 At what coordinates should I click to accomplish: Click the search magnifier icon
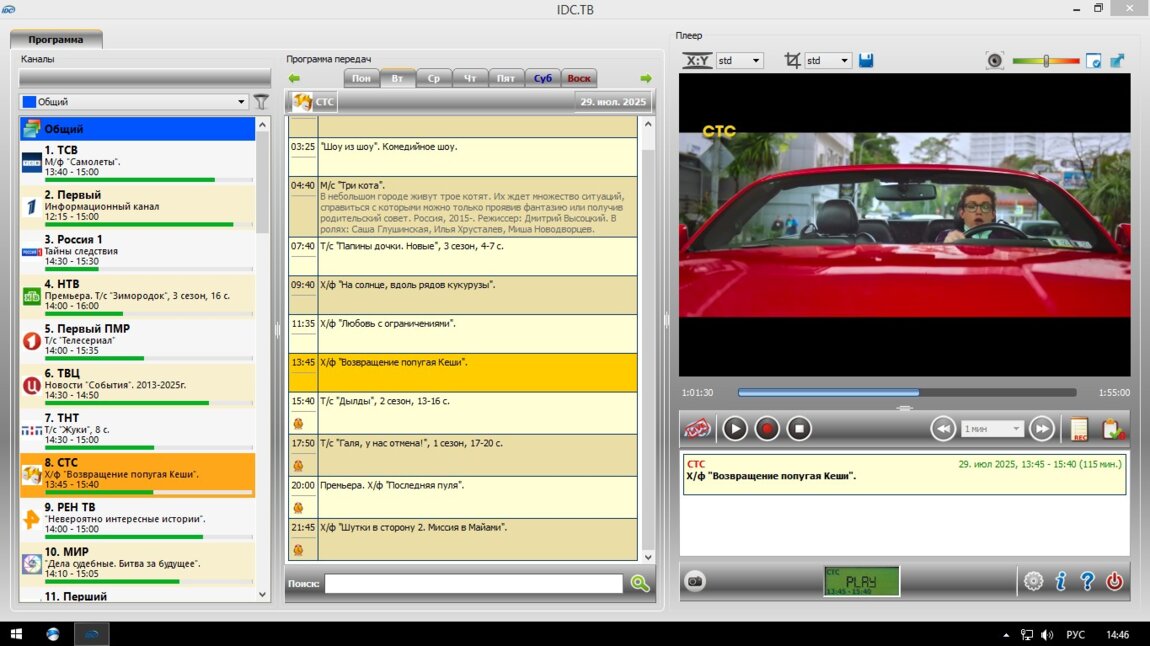click(x=640, y=583)
